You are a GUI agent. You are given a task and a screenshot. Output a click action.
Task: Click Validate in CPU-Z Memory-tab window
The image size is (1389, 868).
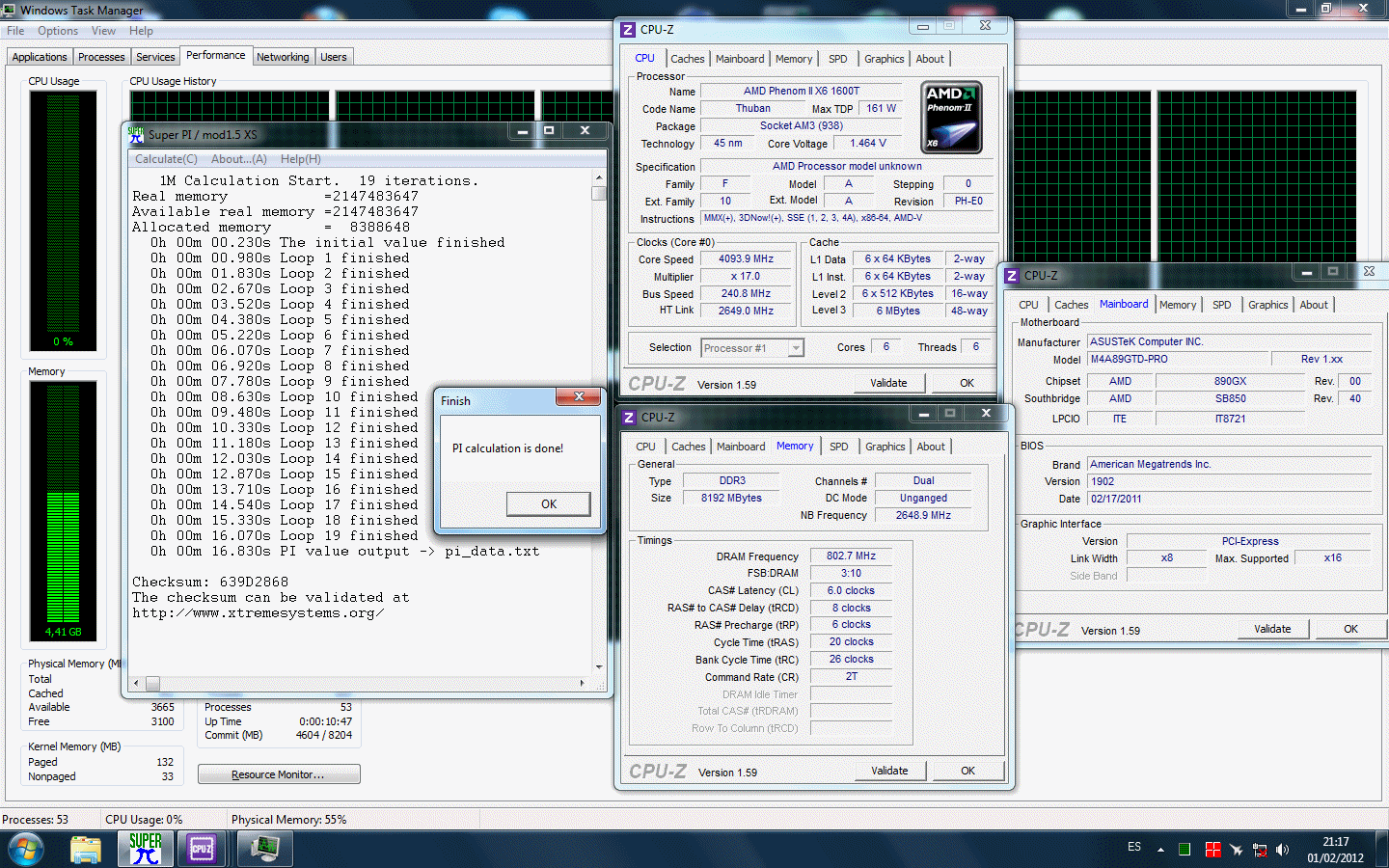(x=889, y=771)
